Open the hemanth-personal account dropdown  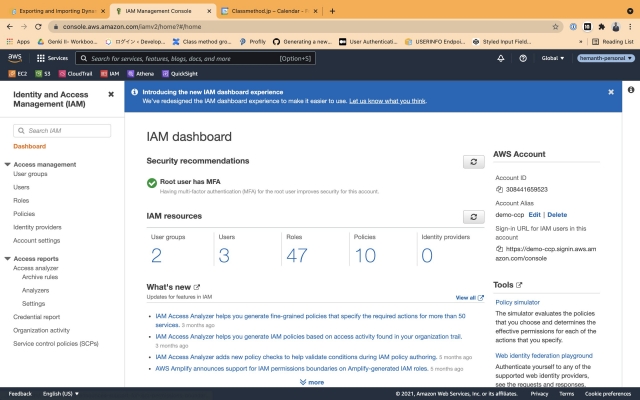click(606, 58)
